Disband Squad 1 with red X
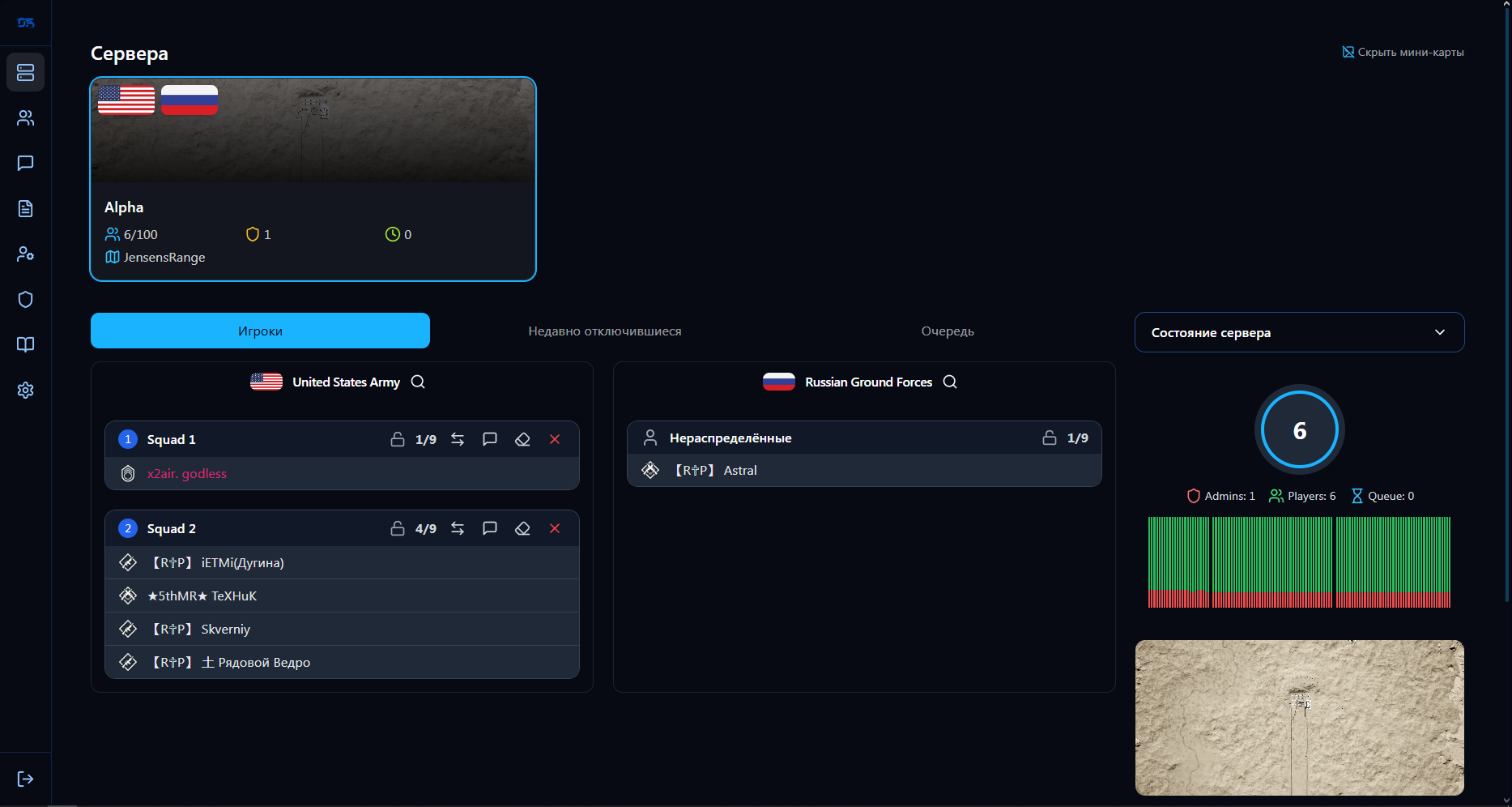The height and width of the screenshot is (807, 1512). 555,439
